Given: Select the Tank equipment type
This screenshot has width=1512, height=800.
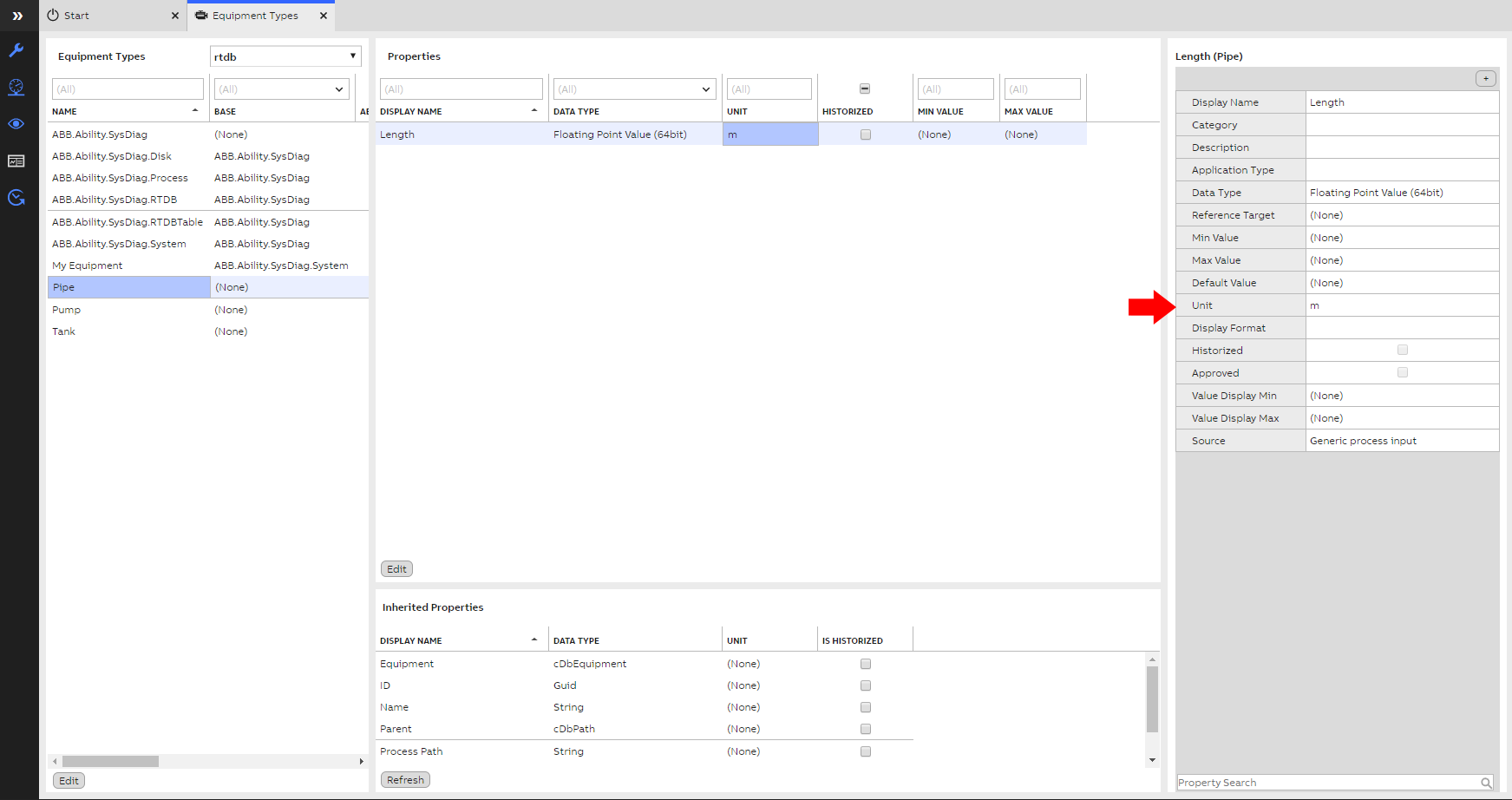Looking at the screenshot, I should tap(63, 331).
